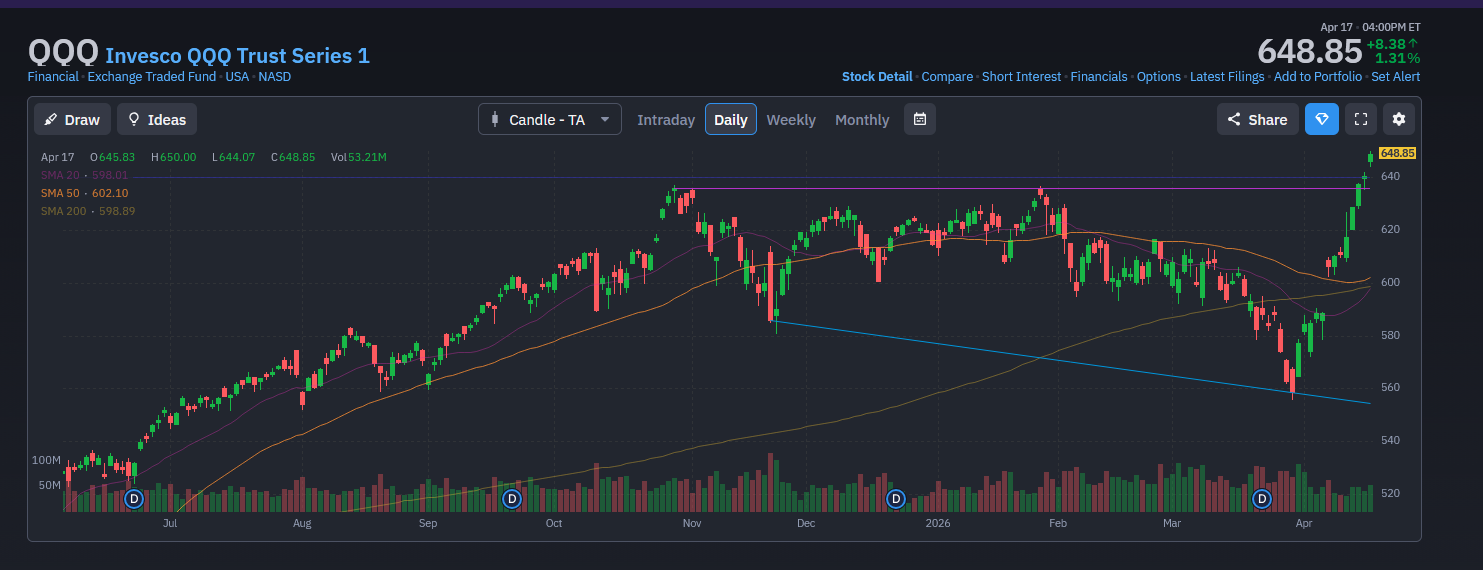Expand the Candle - TA chart type dropdown
1483x570 pixels.
(549, 119)
